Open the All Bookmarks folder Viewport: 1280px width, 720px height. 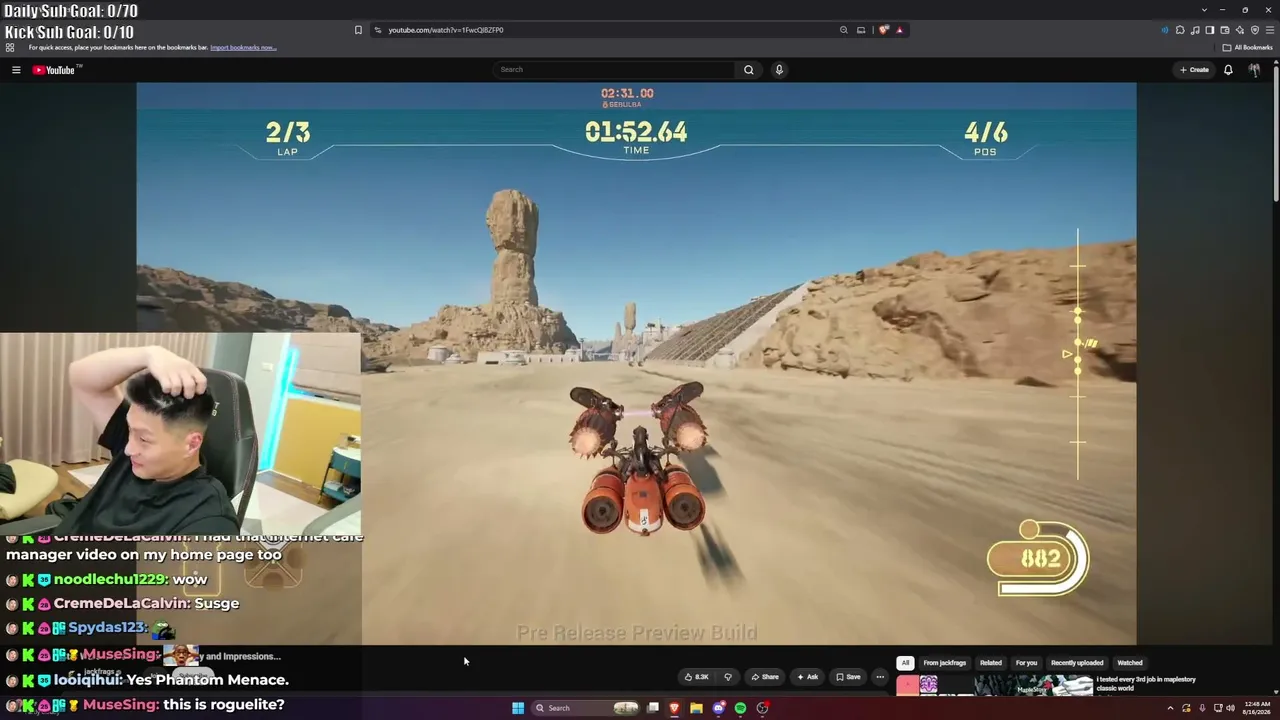click(x=1247, y=47)
